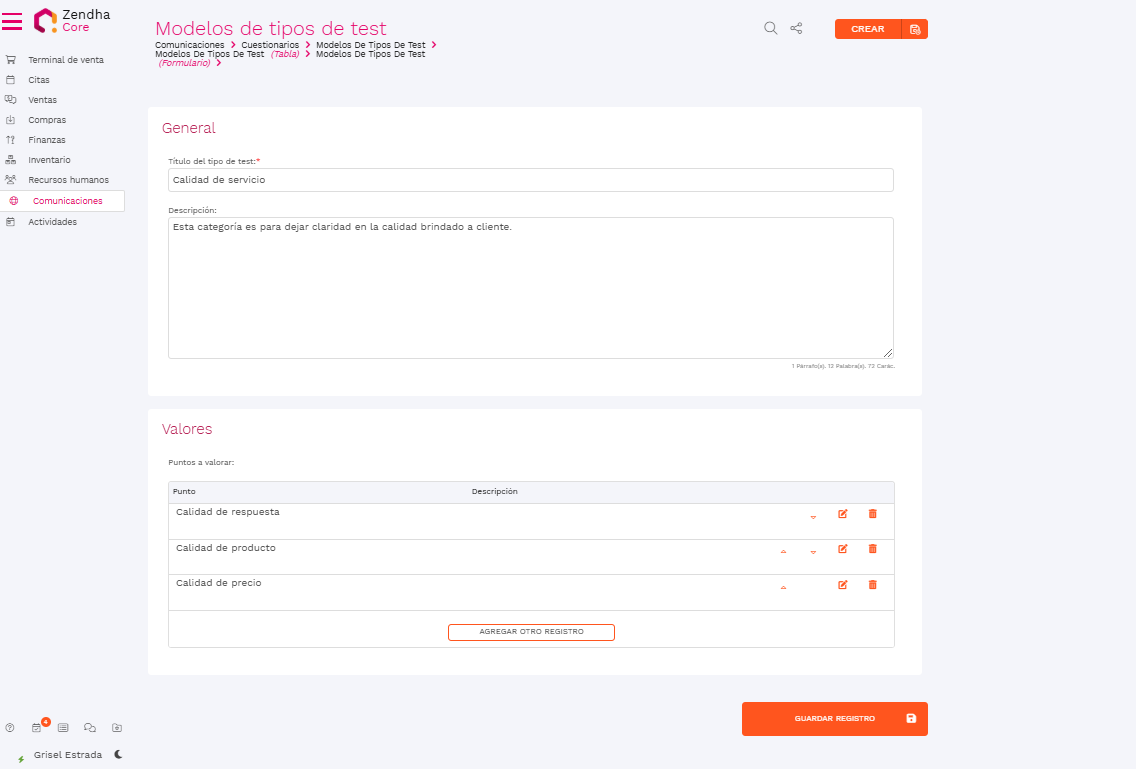Image resolution: width=1136 pixels, height=769 pixels.
Task: Move Calidad de respuesta row down
Action: pos(813,516)
